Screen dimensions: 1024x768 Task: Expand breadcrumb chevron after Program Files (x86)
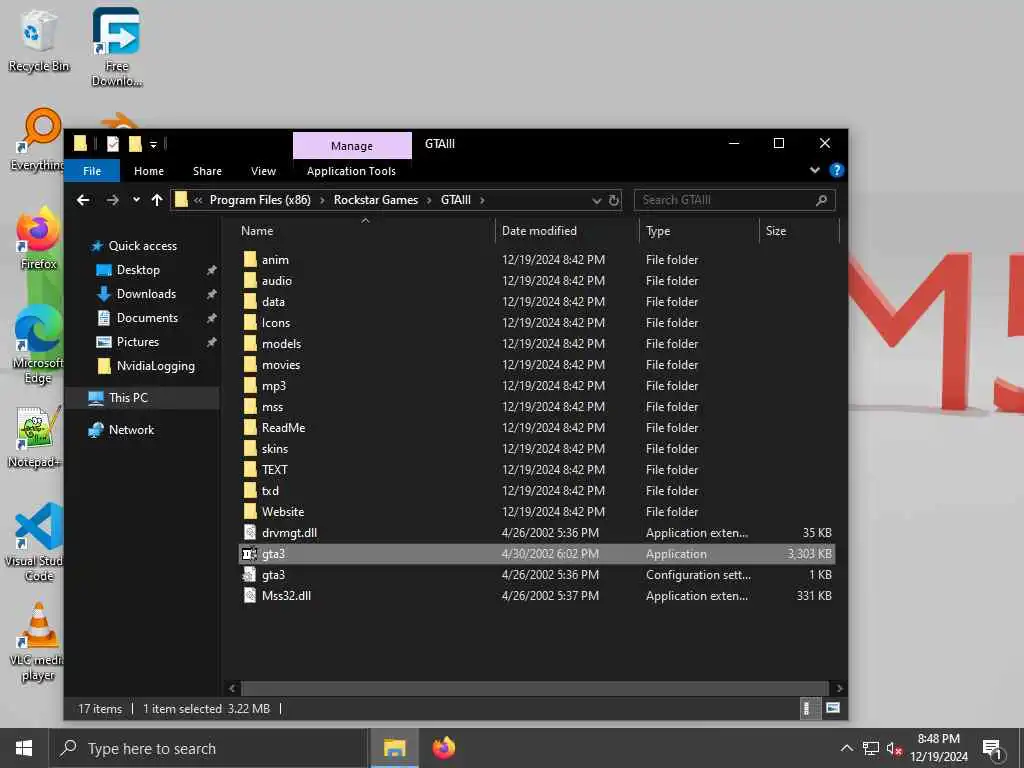click(322, 200)
